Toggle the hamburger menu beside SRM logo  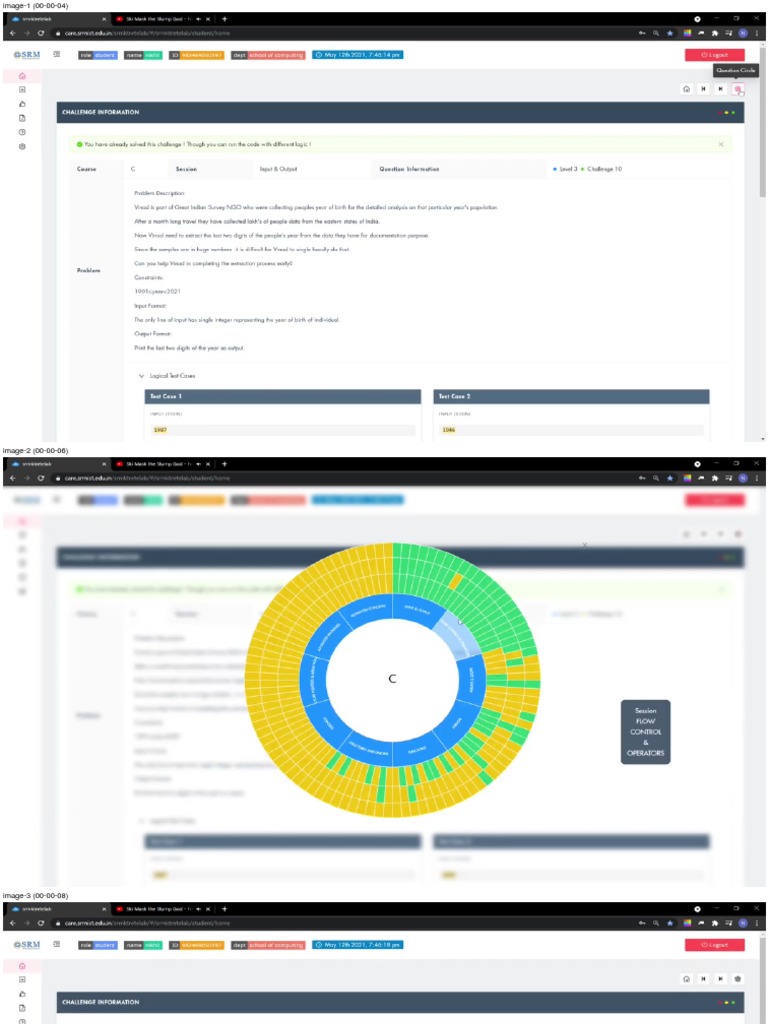57,54
